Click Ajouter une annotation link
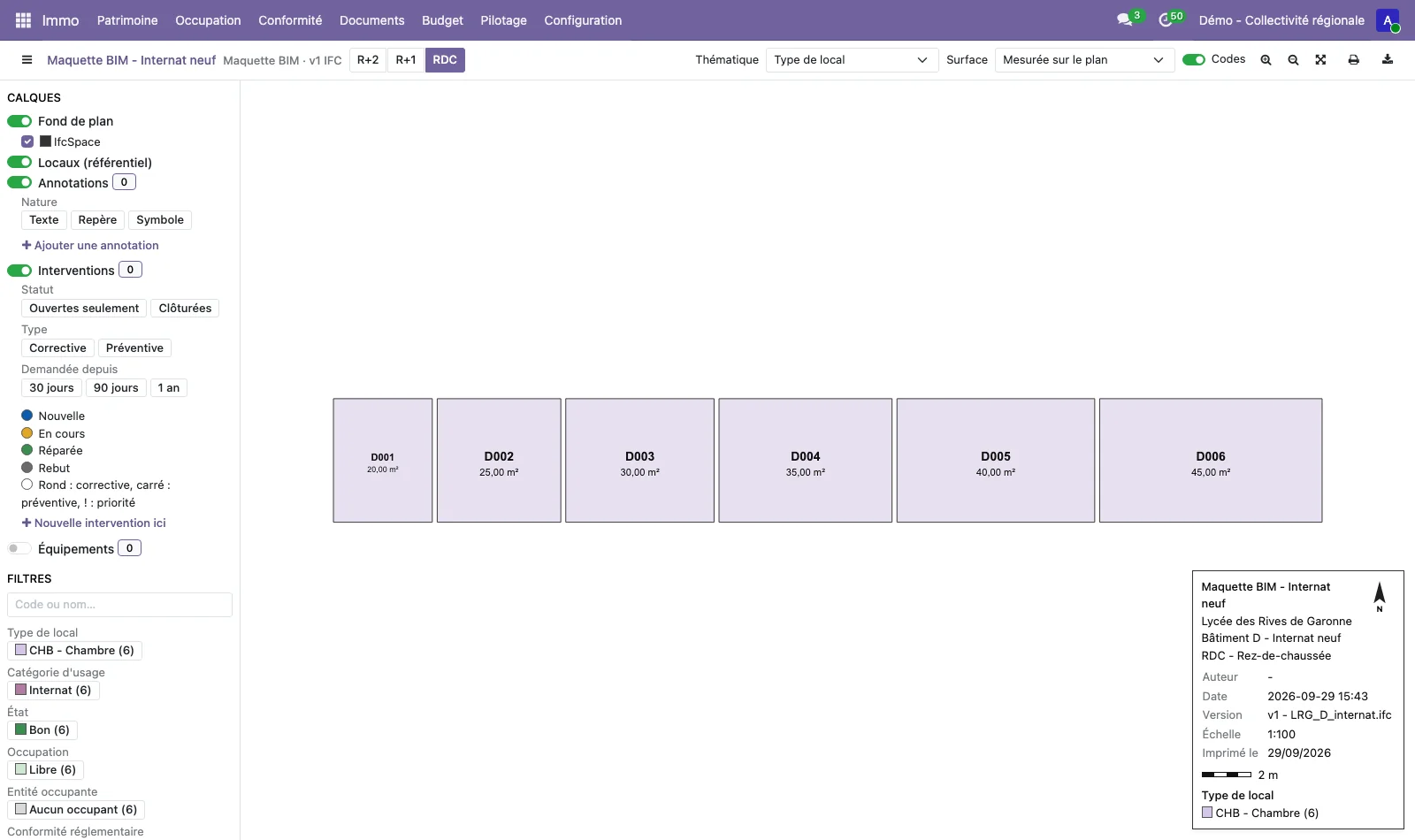This screenshot has width=1415, height=840. 90,246
